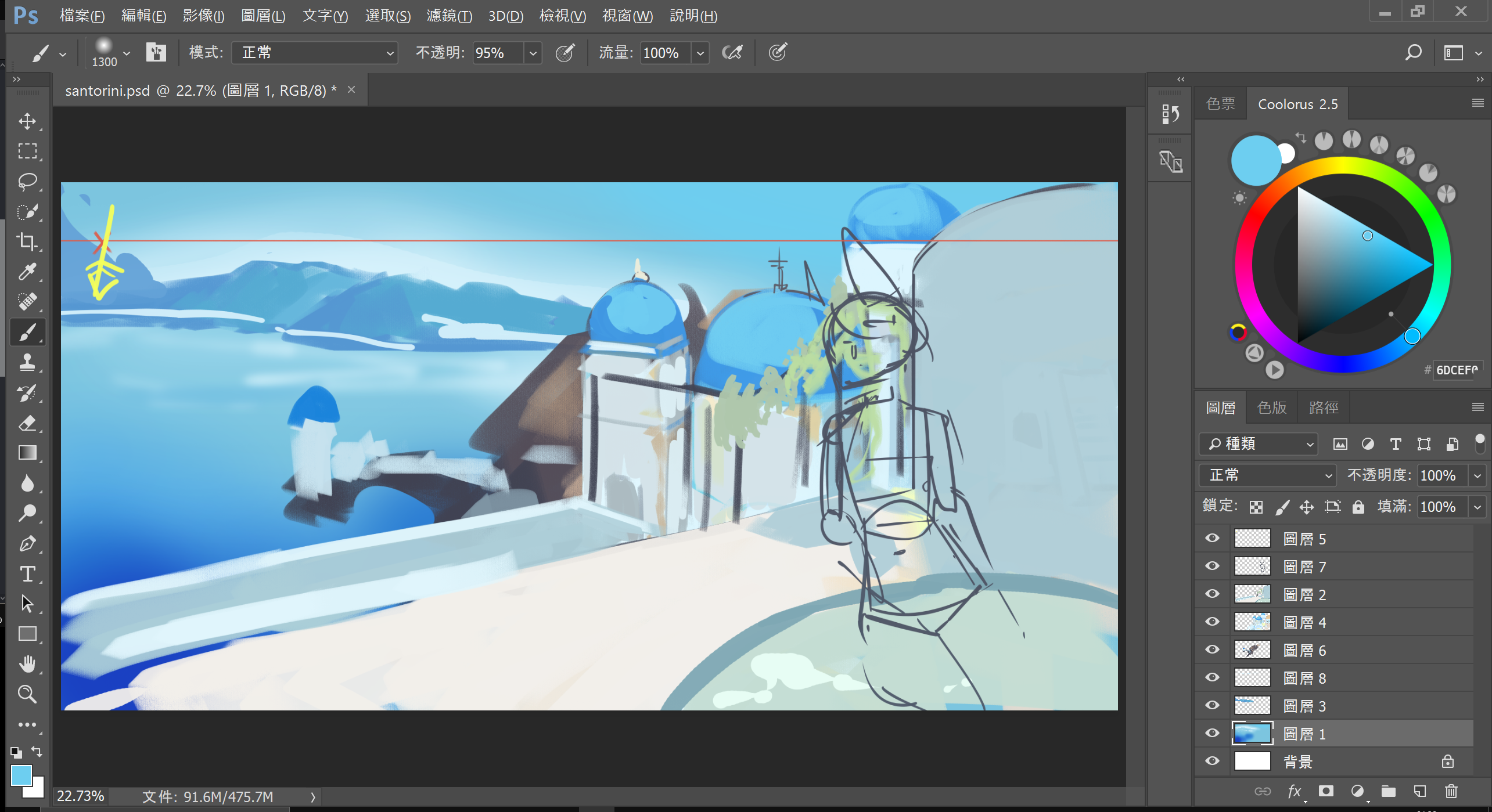The width and height of the screenshot is (1492, 812).
Task: Click the hue ring handle in Coolorus
Action: (1412, 335)
